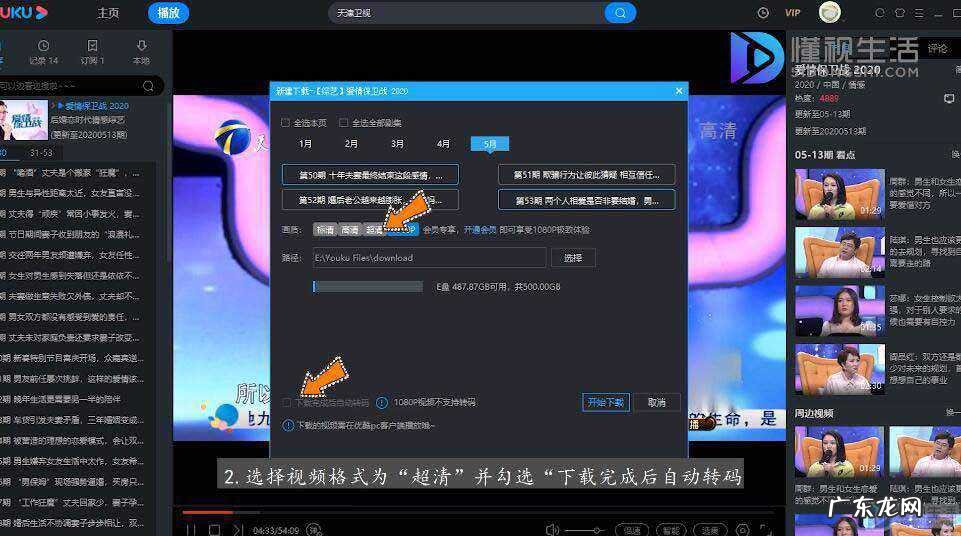The height and width of the screenshot is (536, 961).
Task: Select 高清 quality option
Action: click(350, 230)
